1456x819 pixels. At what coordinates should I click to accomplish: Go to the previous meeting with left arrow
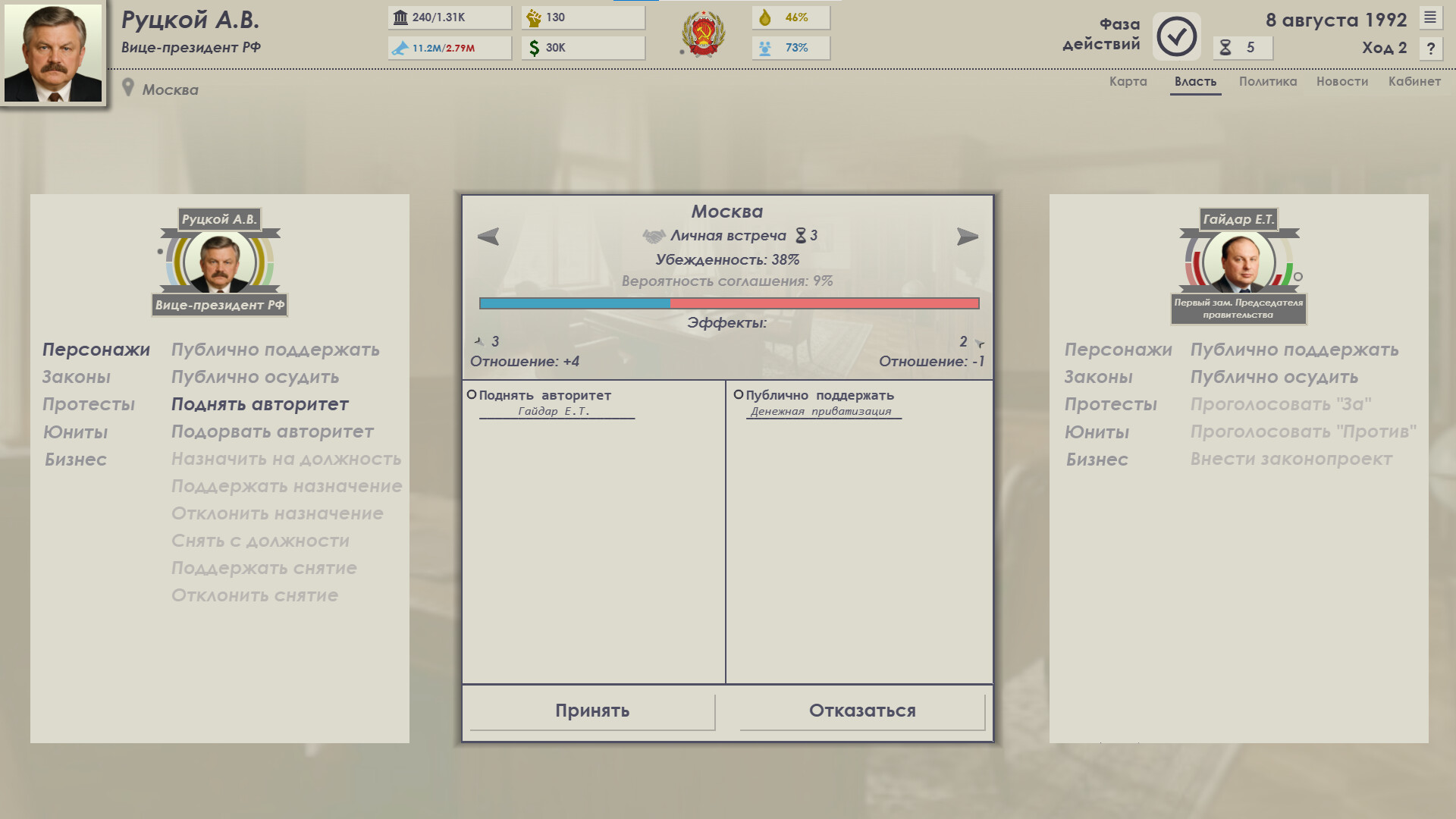click(x=488, y=237)
